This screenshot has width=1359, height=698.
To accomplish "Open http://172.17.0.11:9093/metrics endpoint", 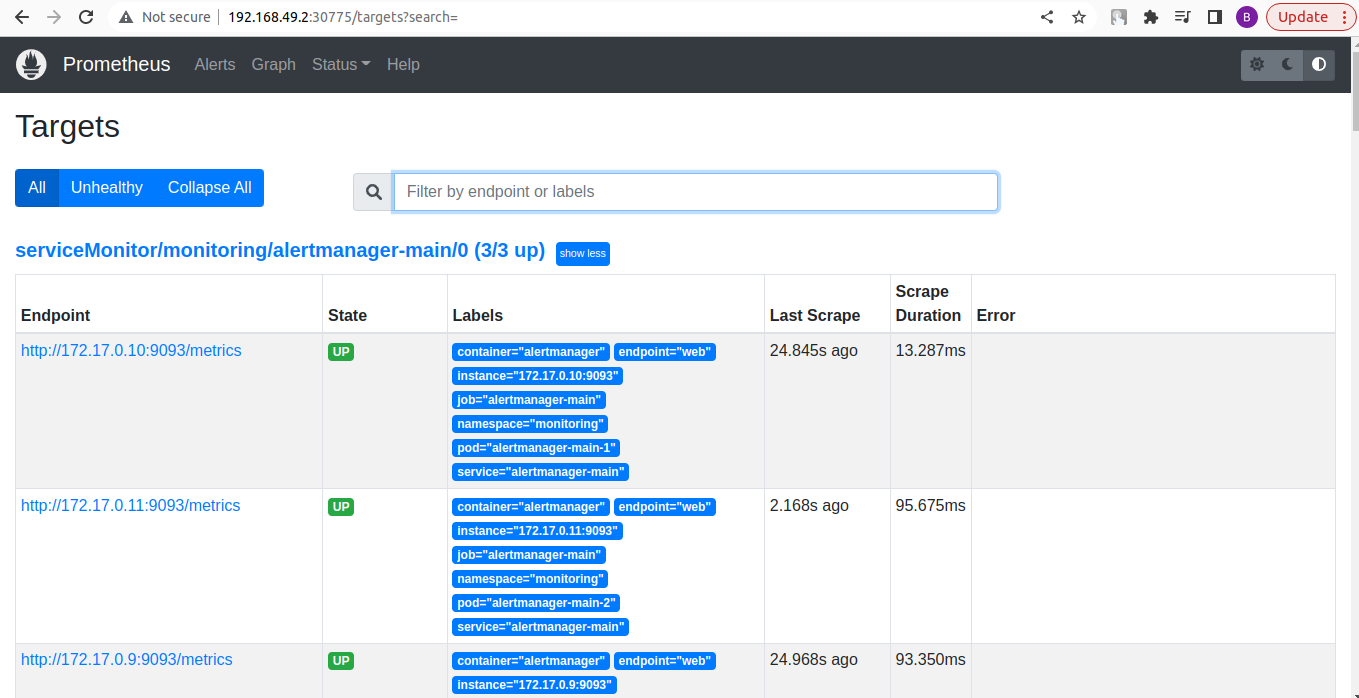I will (x=131, y=506).
